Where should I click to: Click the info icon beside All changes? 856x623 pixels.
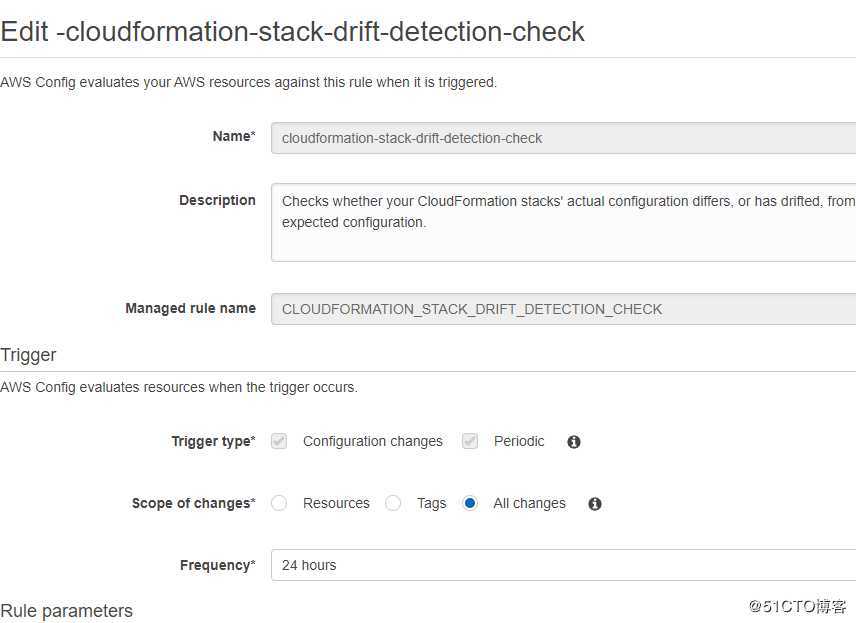pyautogui.click(x=595, y=504)
